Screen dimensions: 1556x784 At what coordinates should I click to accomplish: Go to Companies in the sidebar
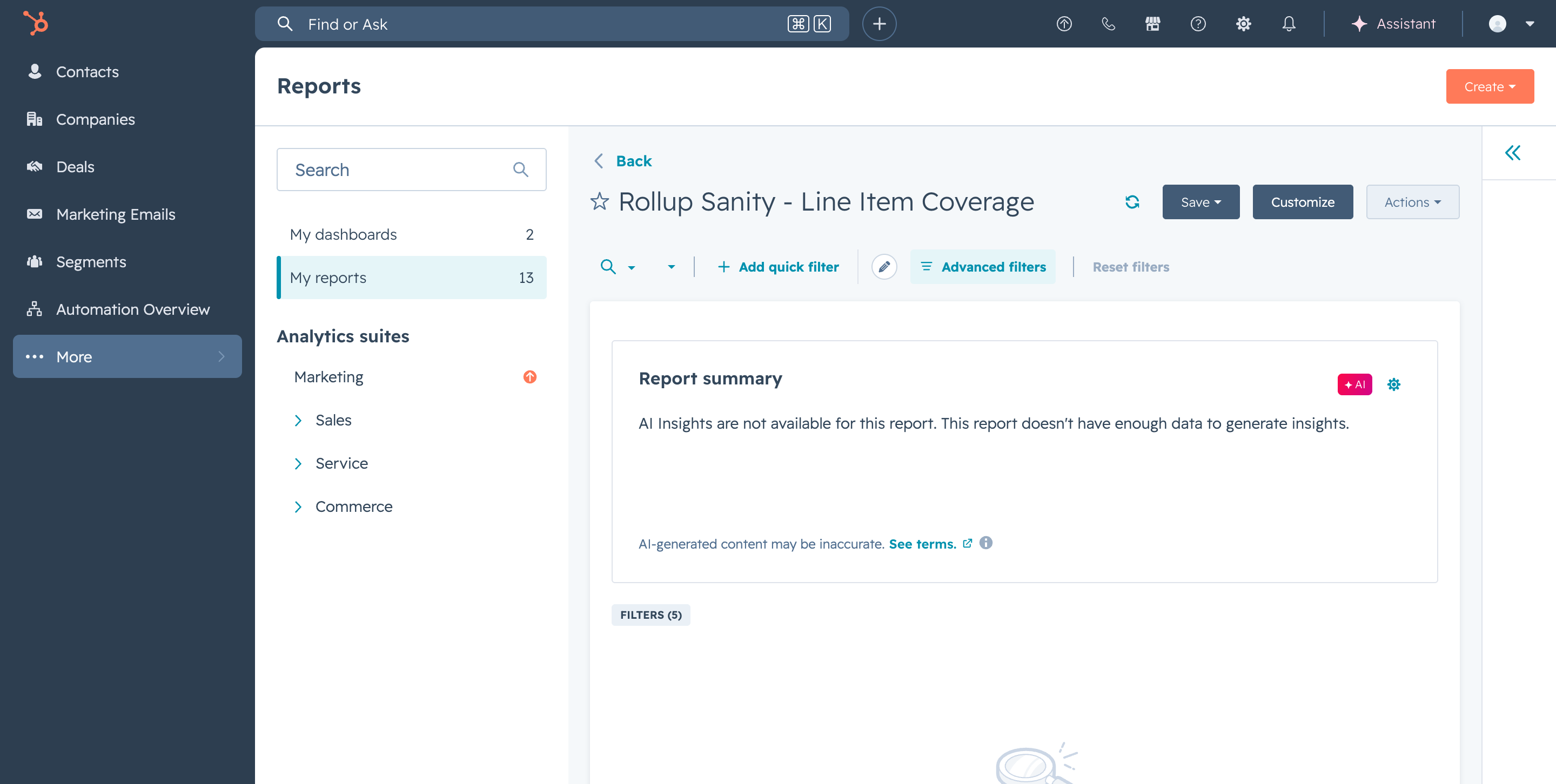[128, 119]
